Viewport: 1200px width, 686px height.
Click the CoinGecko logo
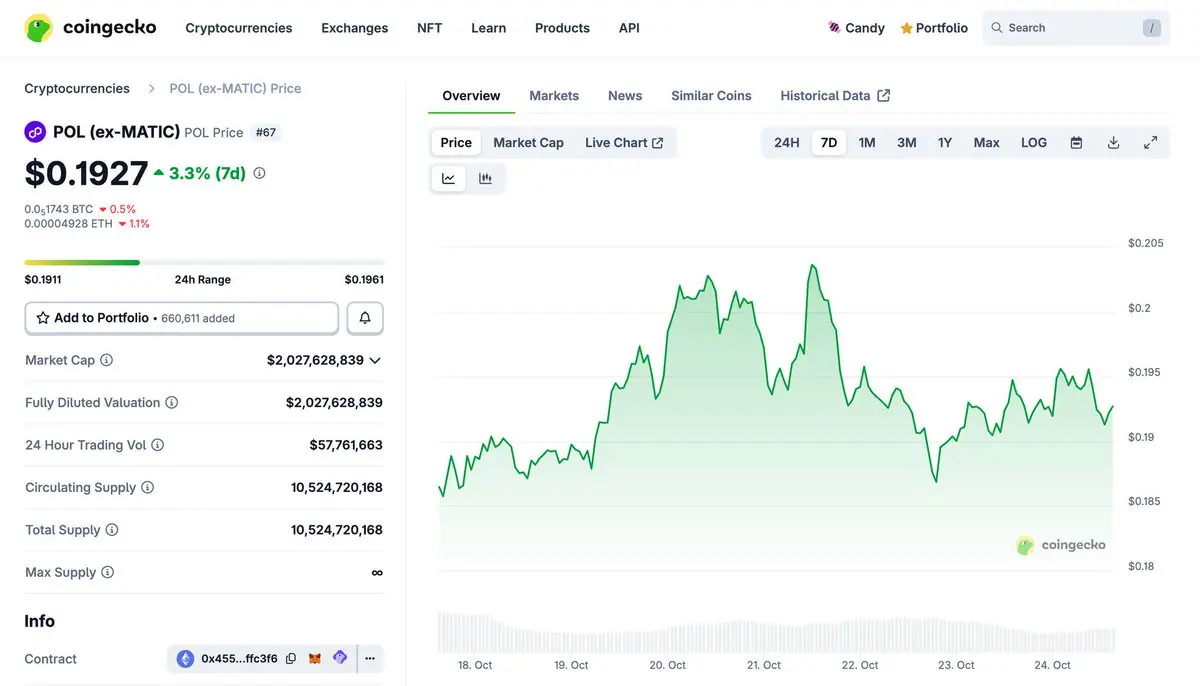click(91, 28)
